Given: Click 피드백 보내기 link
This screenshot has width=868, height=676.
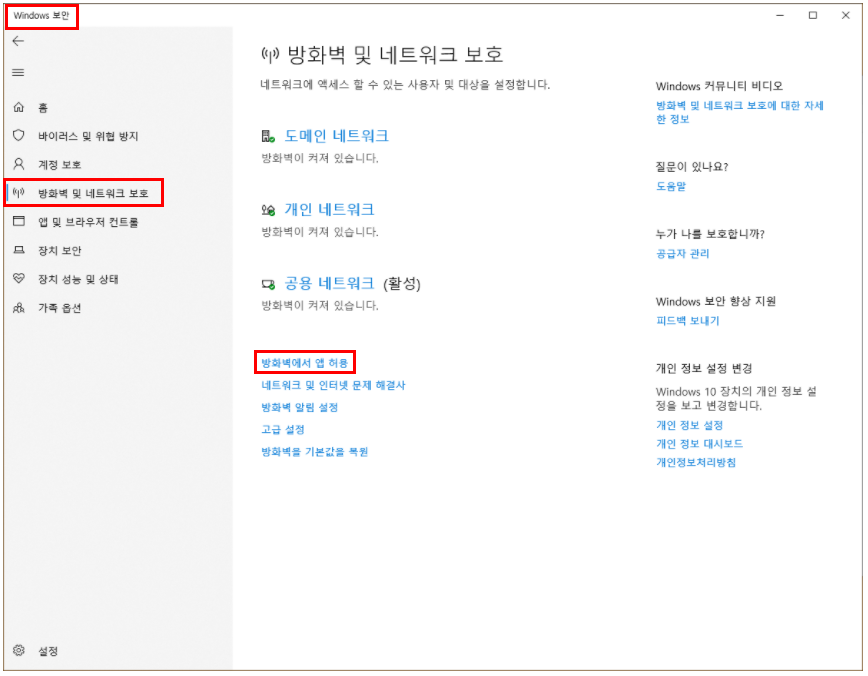Looking at the screenshot, I should click(x=688, y=321).
